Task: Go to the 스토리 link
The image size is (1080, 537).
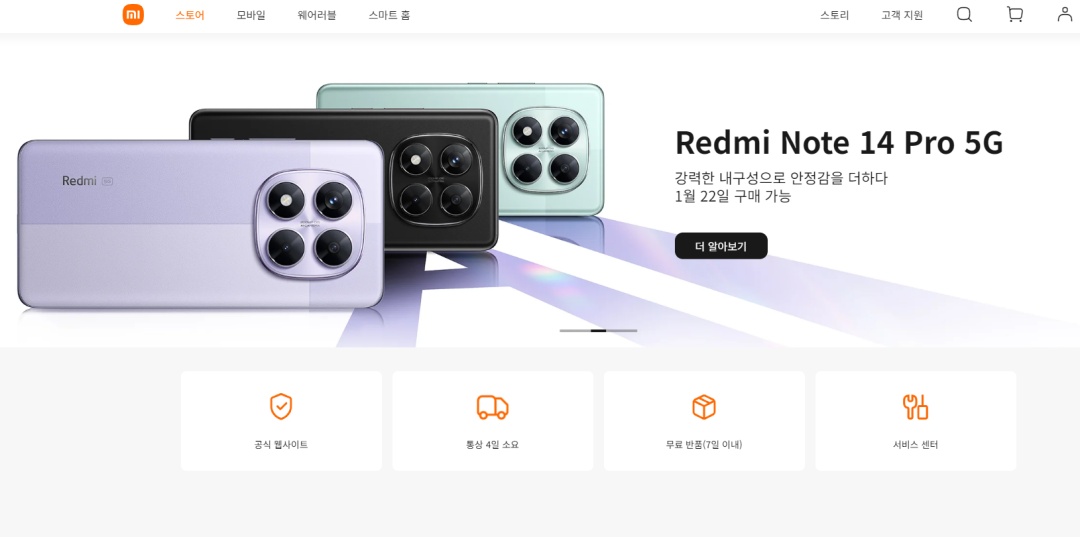Action: coord(834,15)
